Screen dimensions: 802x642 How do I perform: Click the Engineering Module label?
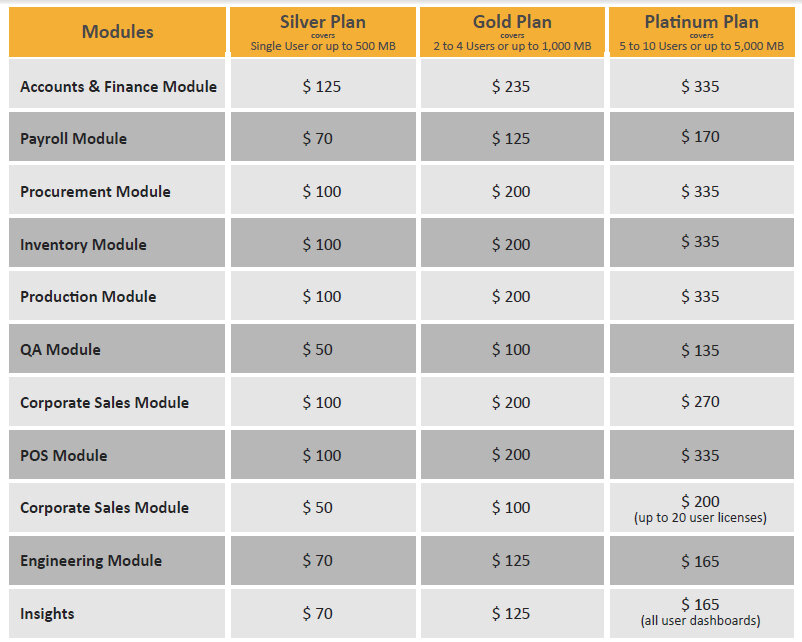(91, 561)
